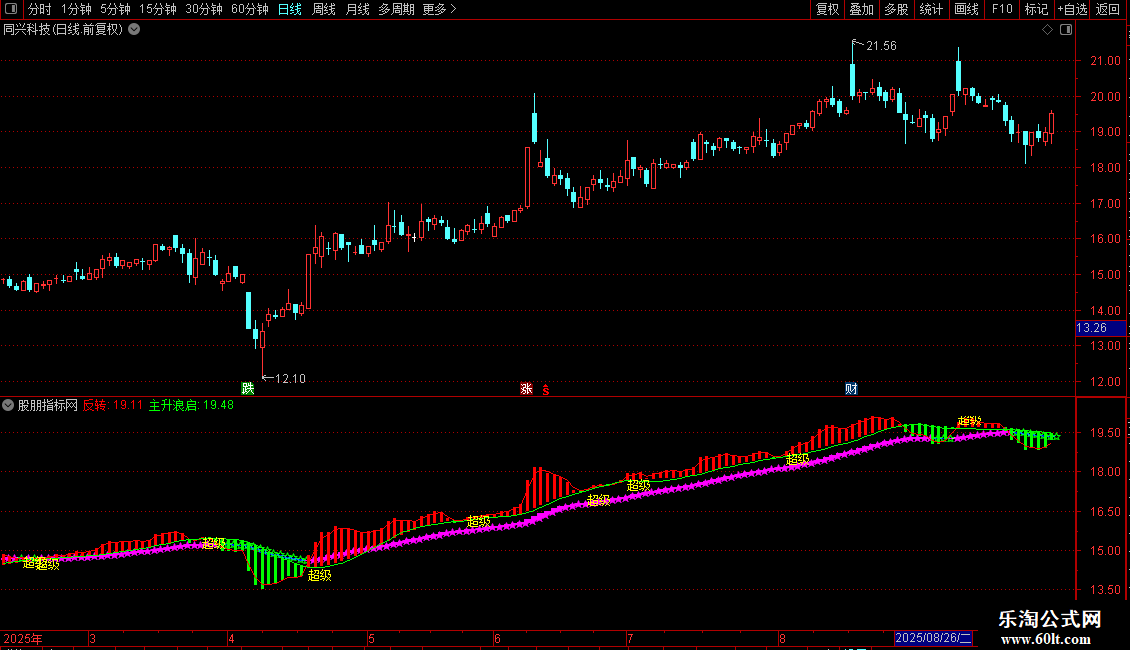Click the blue 财 financial report marker
1130x650 pixels.
point(851,388)
